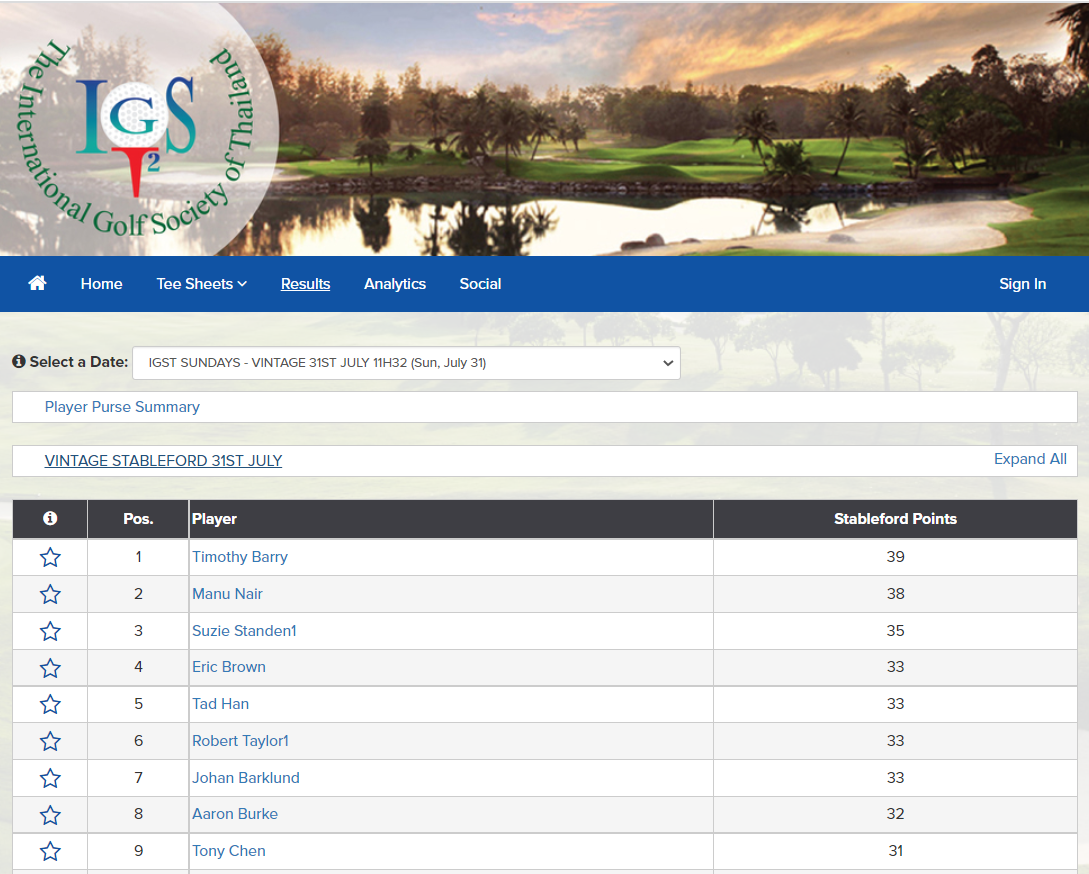
Task: Toggle favorite star for Suzie Standen1
Action: pos(50,631)
